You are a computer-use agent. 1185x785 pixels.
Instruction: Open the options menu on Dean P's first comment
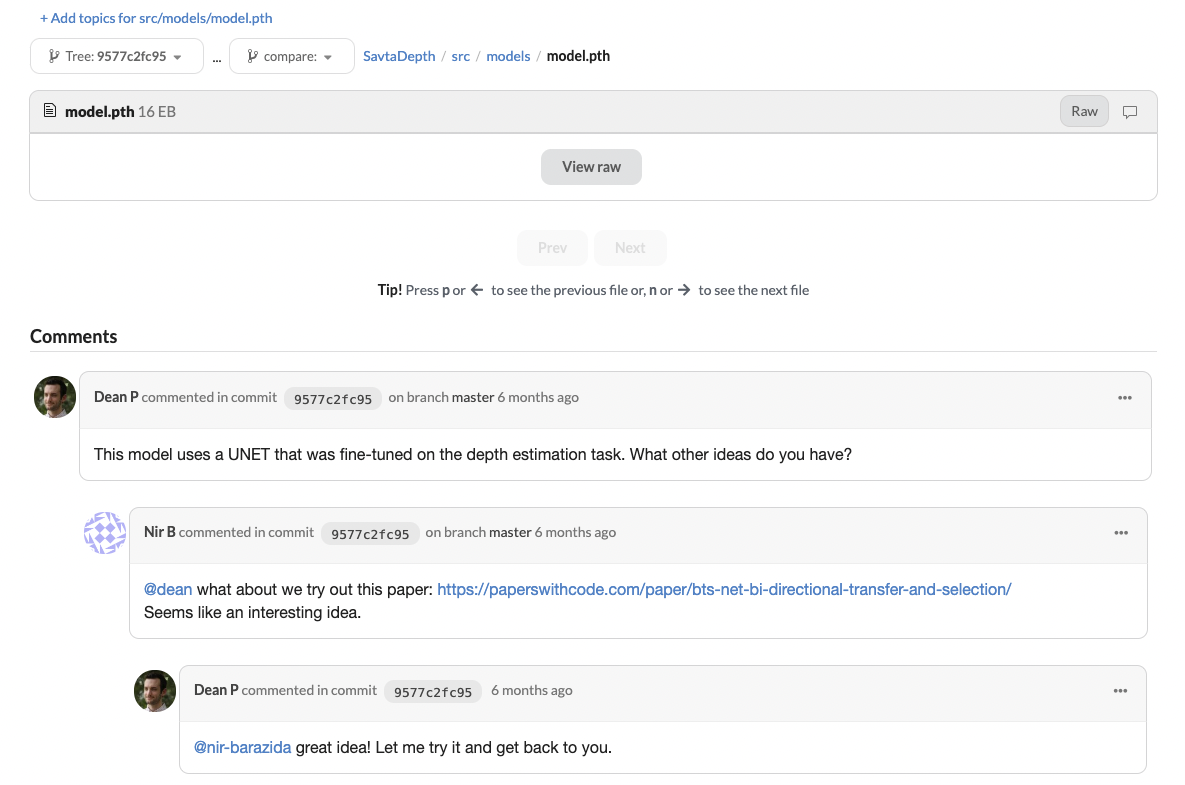pyautogui.click(x=1124, y=398)
